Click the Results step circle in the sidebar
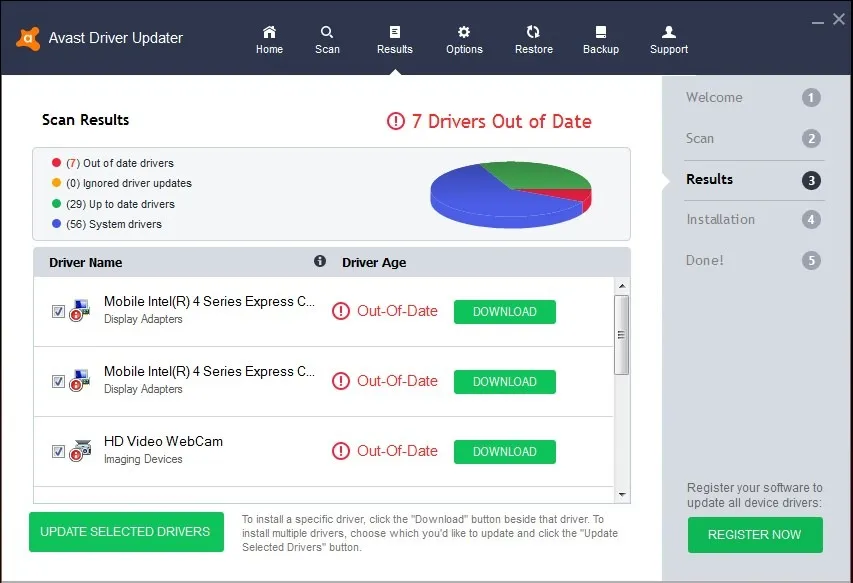This screenshot has height=583, width=853. (811, 180)
